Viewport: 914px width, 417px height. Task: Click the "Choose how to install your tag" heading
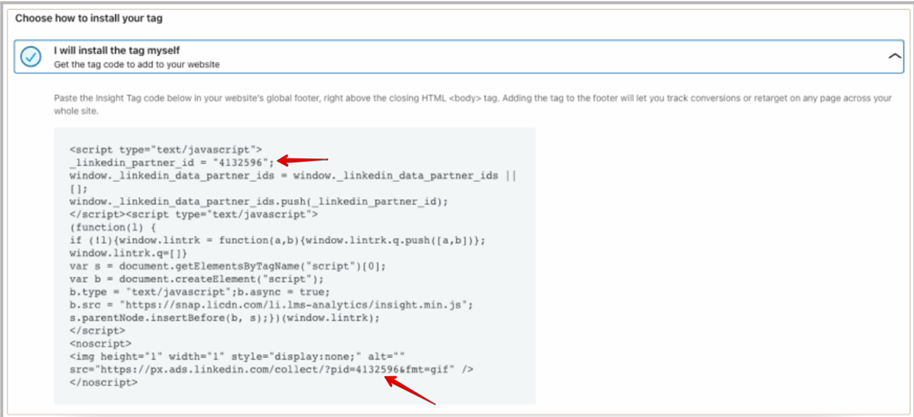(89, 18)
